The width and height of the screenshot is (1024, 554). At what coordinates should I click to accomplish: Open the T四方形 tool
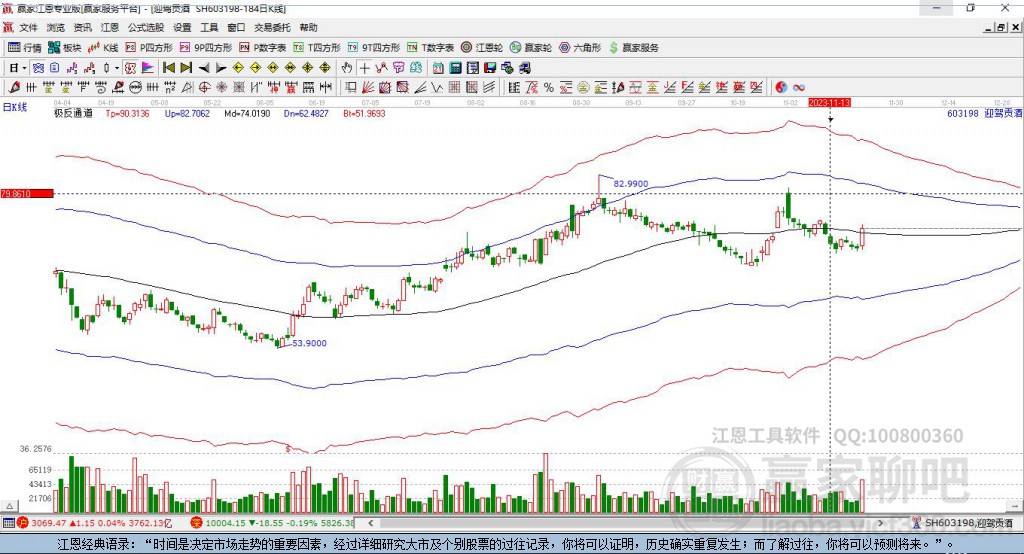tap(317, 48)
